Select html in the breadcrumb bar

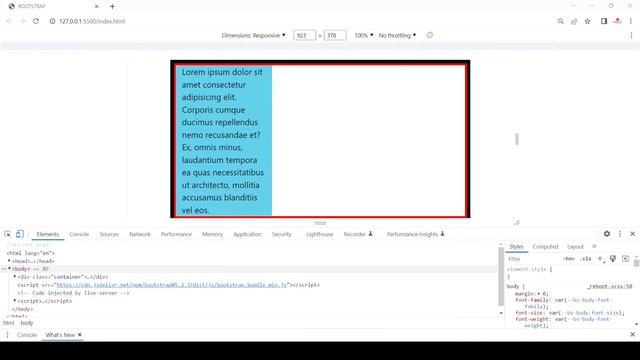(9, 323)
